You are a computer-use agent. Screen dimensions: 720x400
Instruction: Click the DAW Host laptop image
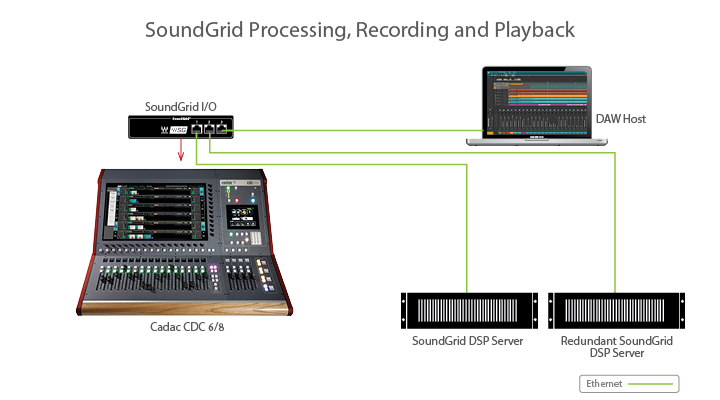[x=537, y=106]
